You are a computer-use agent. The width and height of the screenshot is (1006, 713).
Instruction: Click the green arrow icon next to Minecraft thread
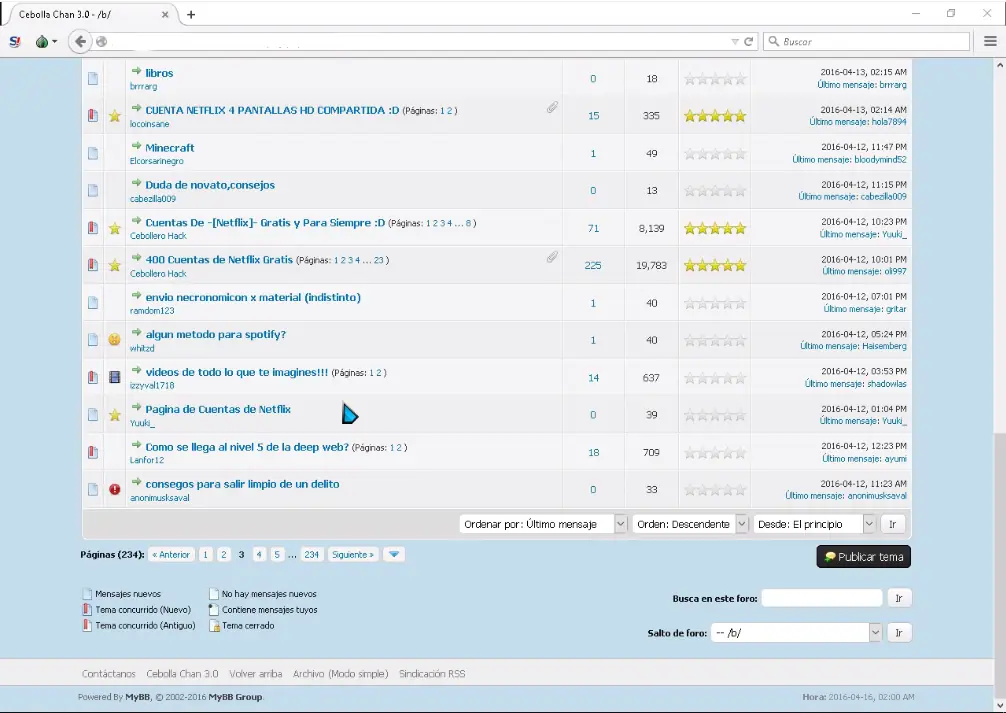click(x=136, y=146)
